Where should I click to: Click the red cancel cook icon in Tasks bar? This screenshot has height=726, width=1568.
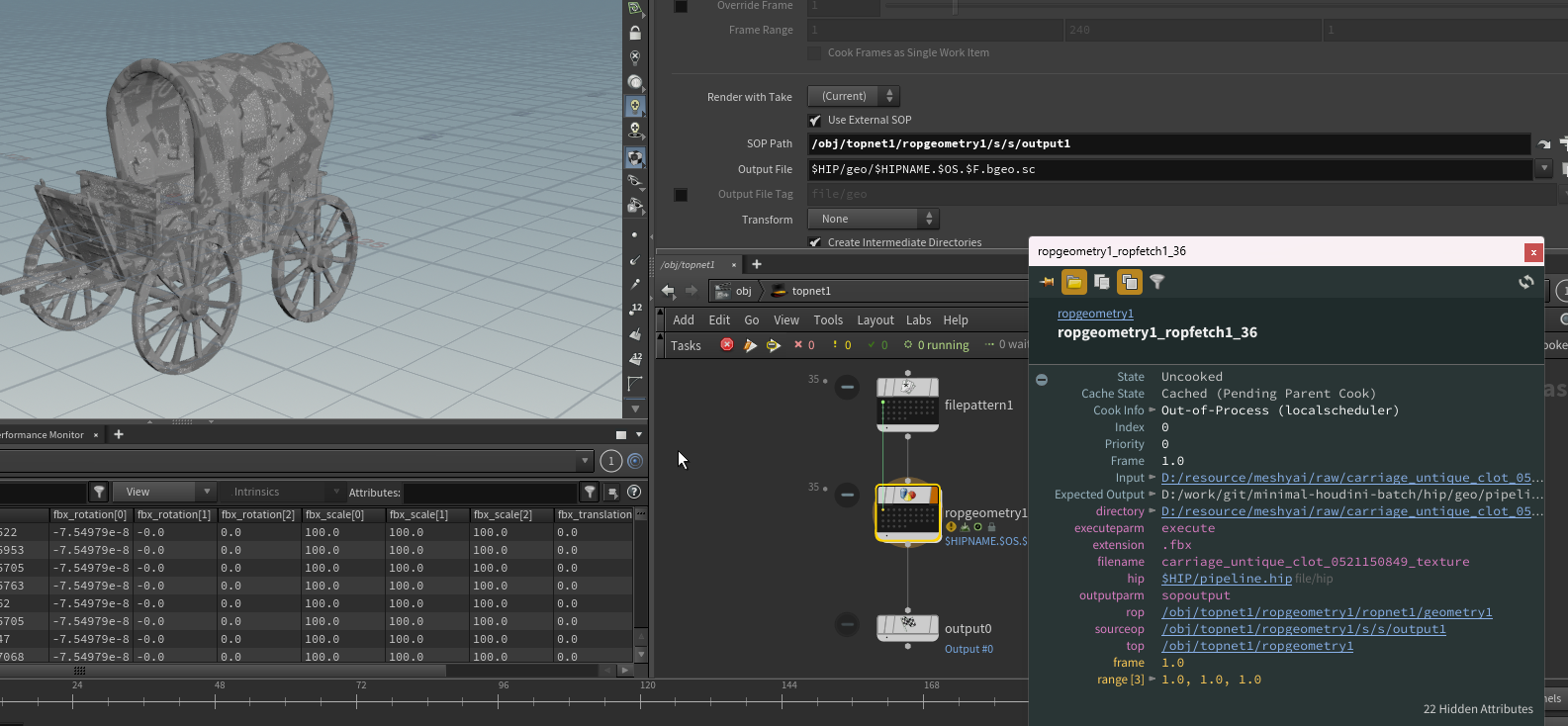click(727, 345)
